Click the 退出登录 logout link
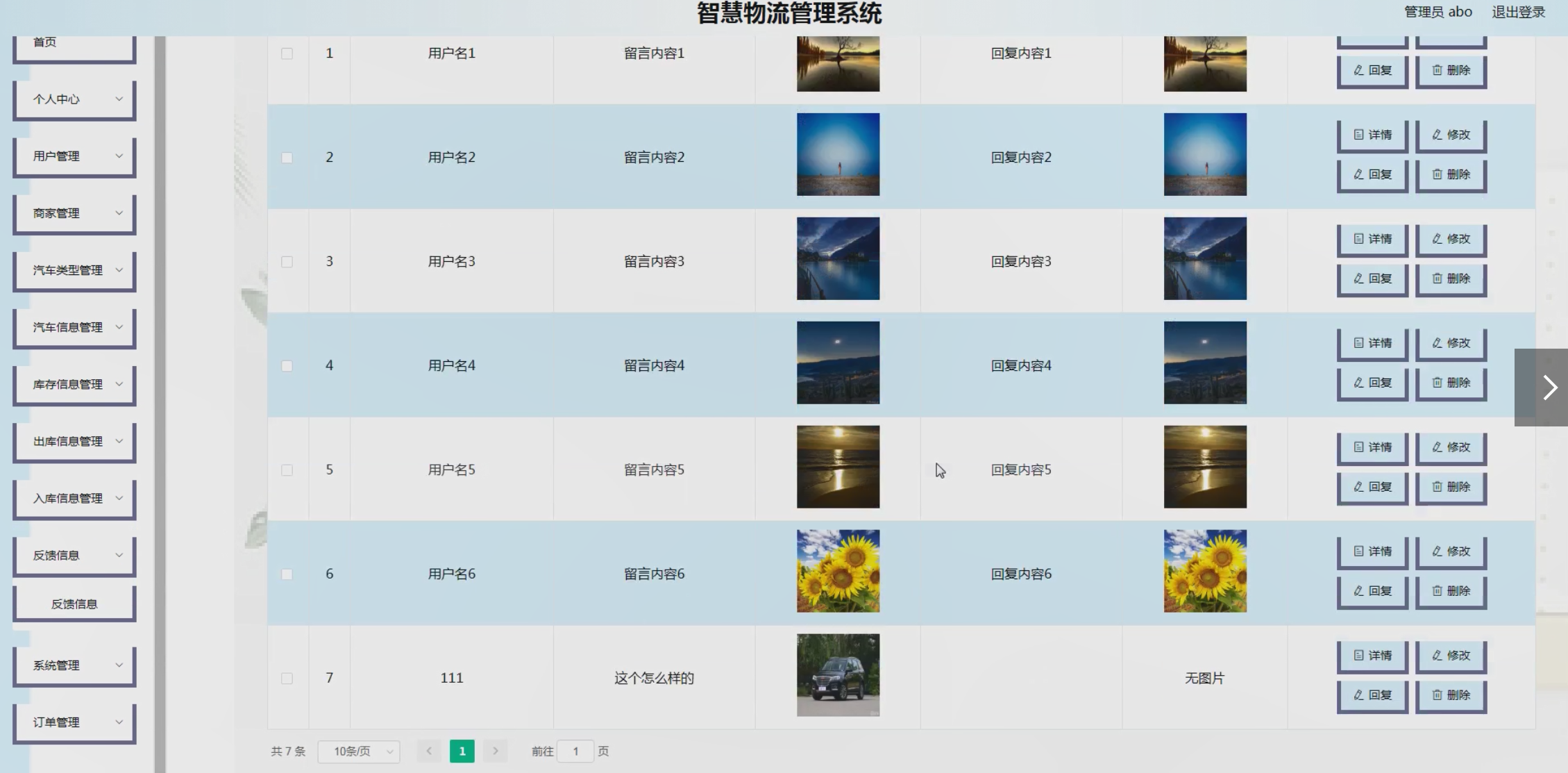Viewport: 1568px width, 773px height. tap(1518, 12)
